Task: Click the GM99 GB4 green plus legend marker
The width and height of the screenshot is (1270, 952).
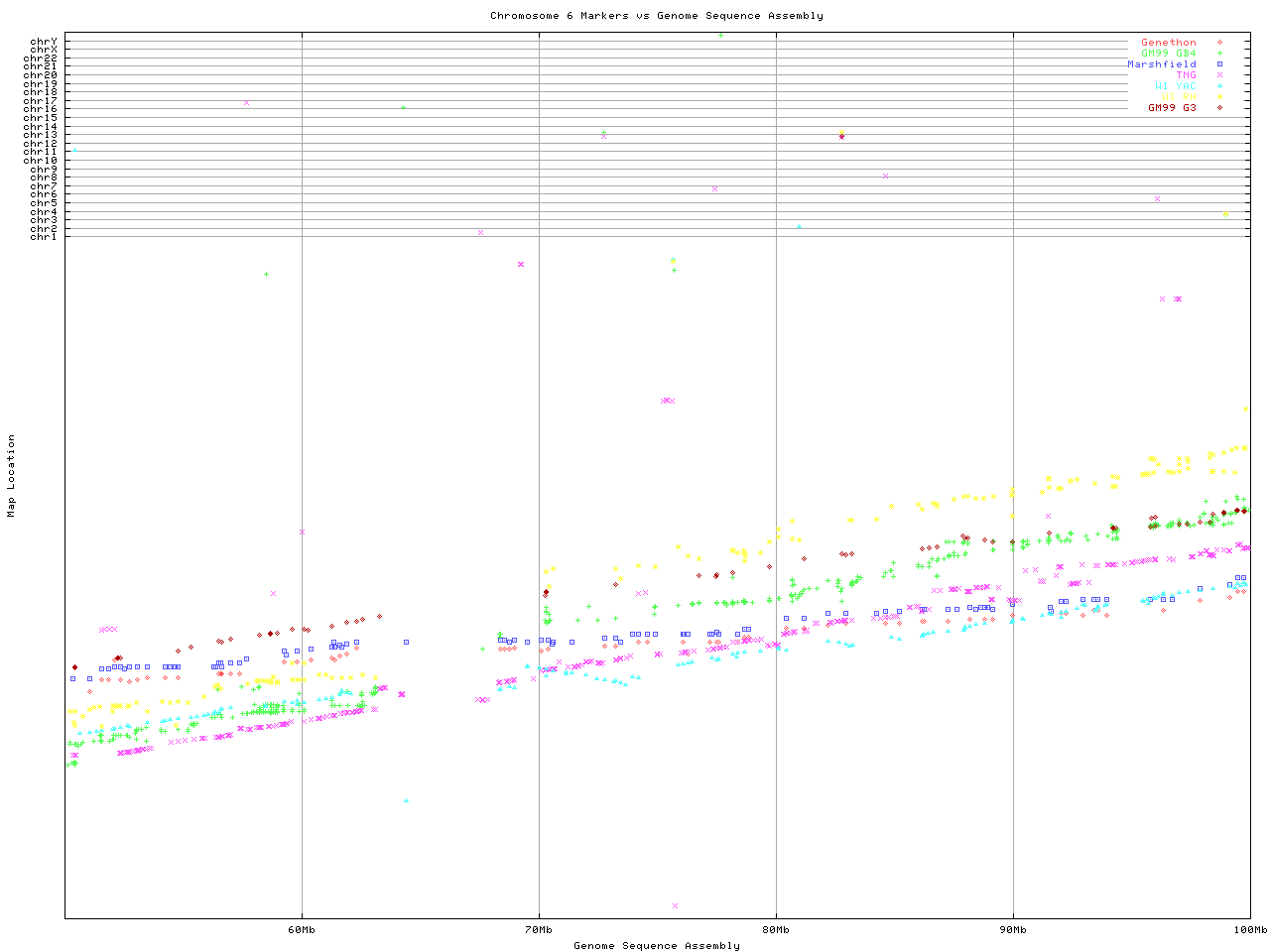Action: point(1219,54)
